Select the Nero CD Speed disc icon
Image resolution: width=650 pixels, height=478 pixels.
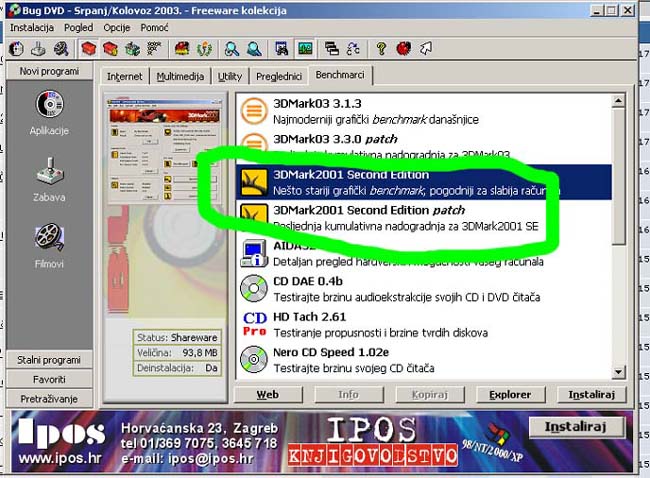coord(254,359)
